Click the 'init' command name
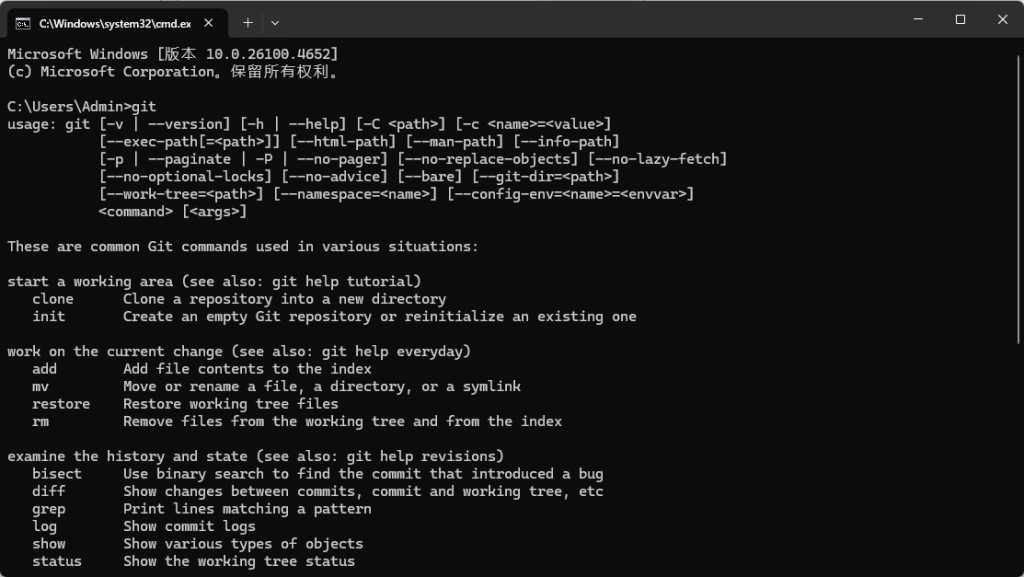This screenshot has width=1024, height=577. [49, 317]
